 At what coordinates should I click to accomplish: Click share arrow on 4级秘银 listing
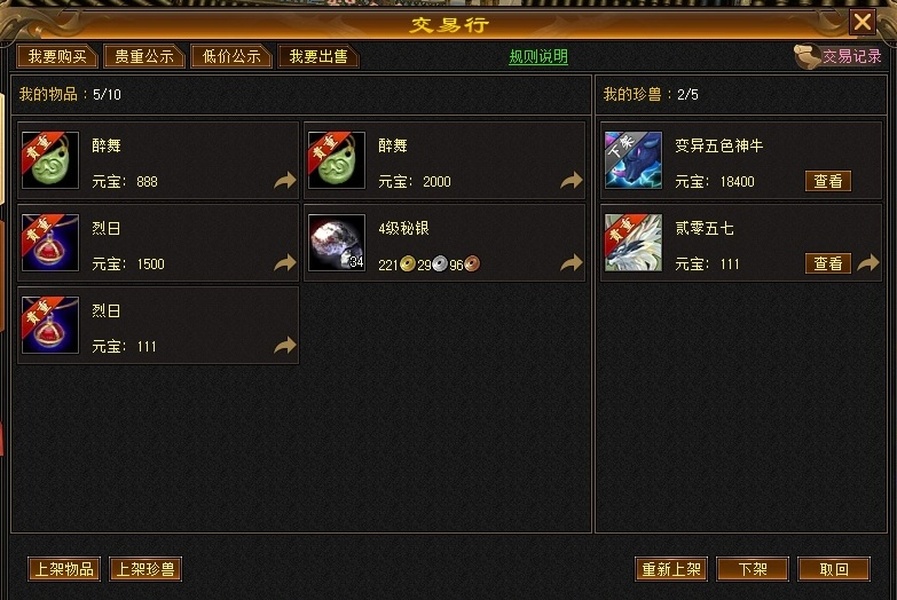(x=571, y=263)
